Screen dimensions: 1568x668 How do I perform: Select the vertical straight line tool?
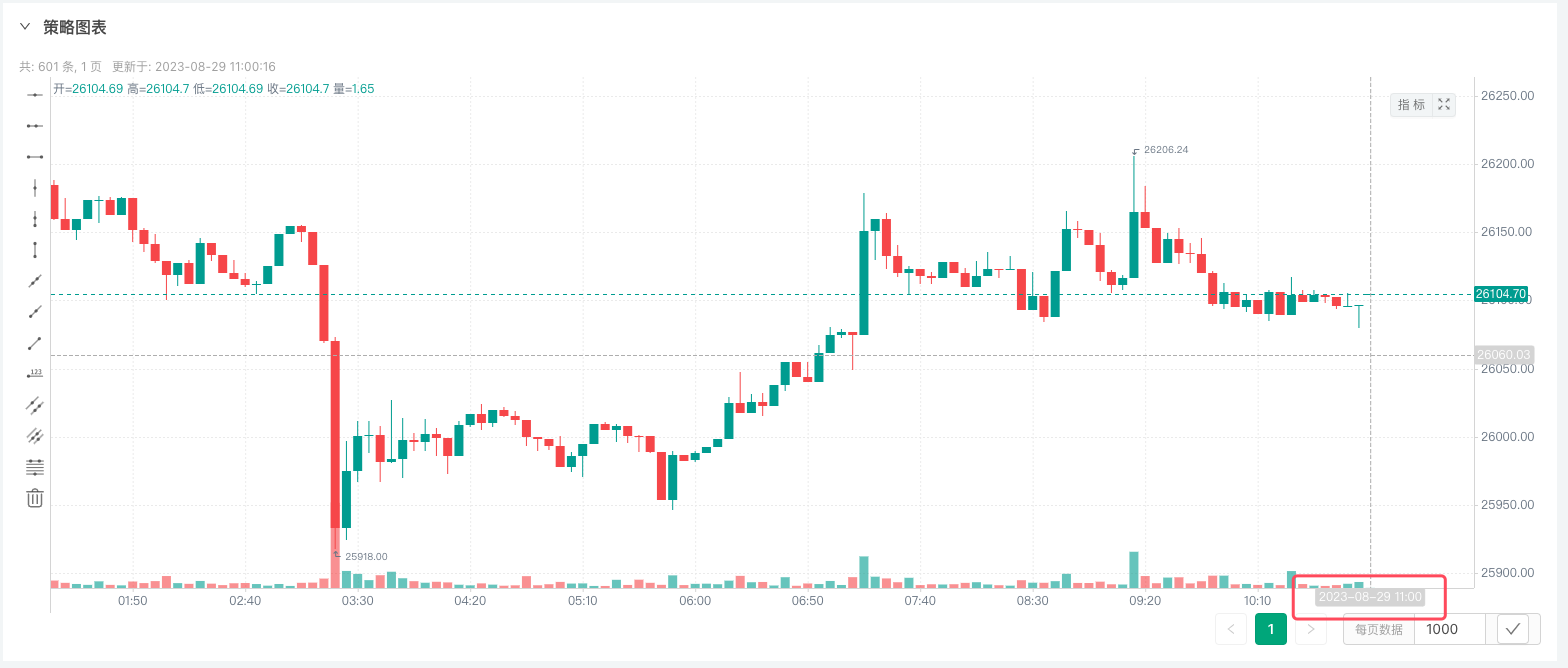(35, 188)
